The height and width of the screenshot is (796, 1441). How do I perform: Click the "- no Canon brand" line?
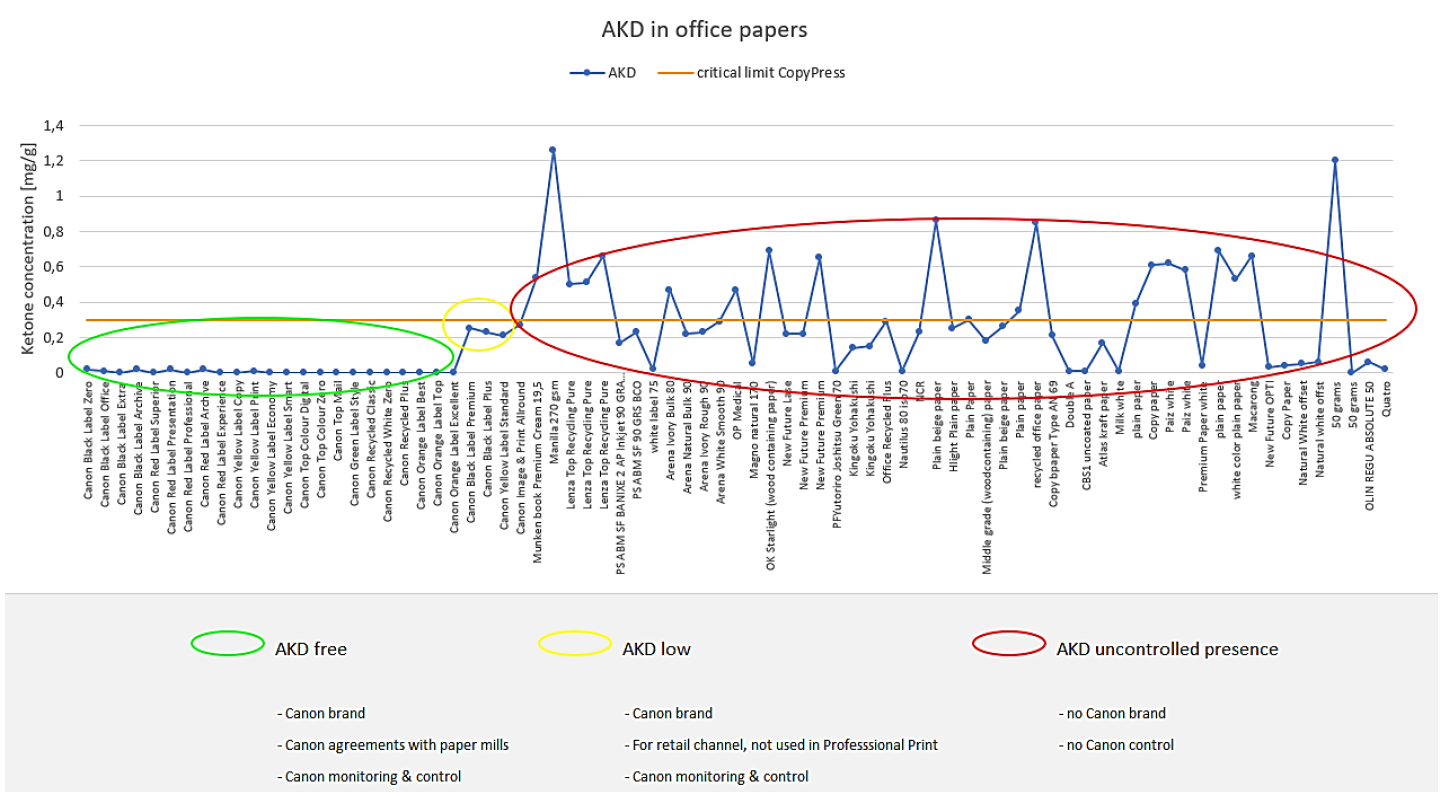pyautogui.click(x=1112, y=714)
